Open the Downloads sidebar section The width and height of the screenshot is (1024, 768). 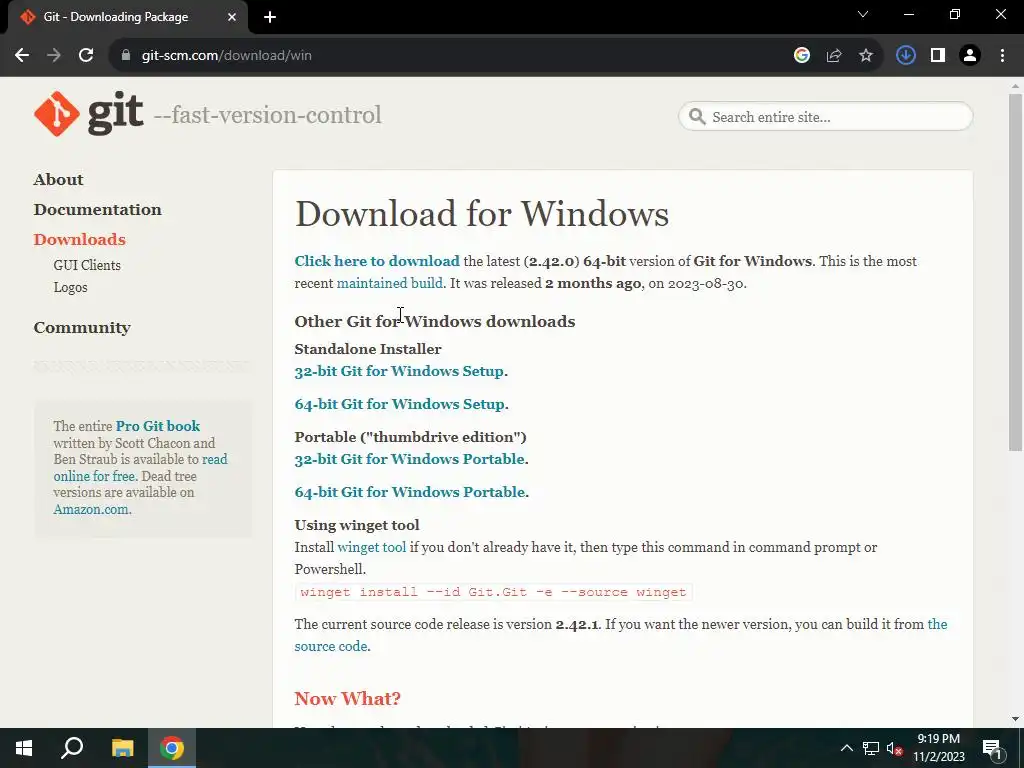click(x=80, y=240)
